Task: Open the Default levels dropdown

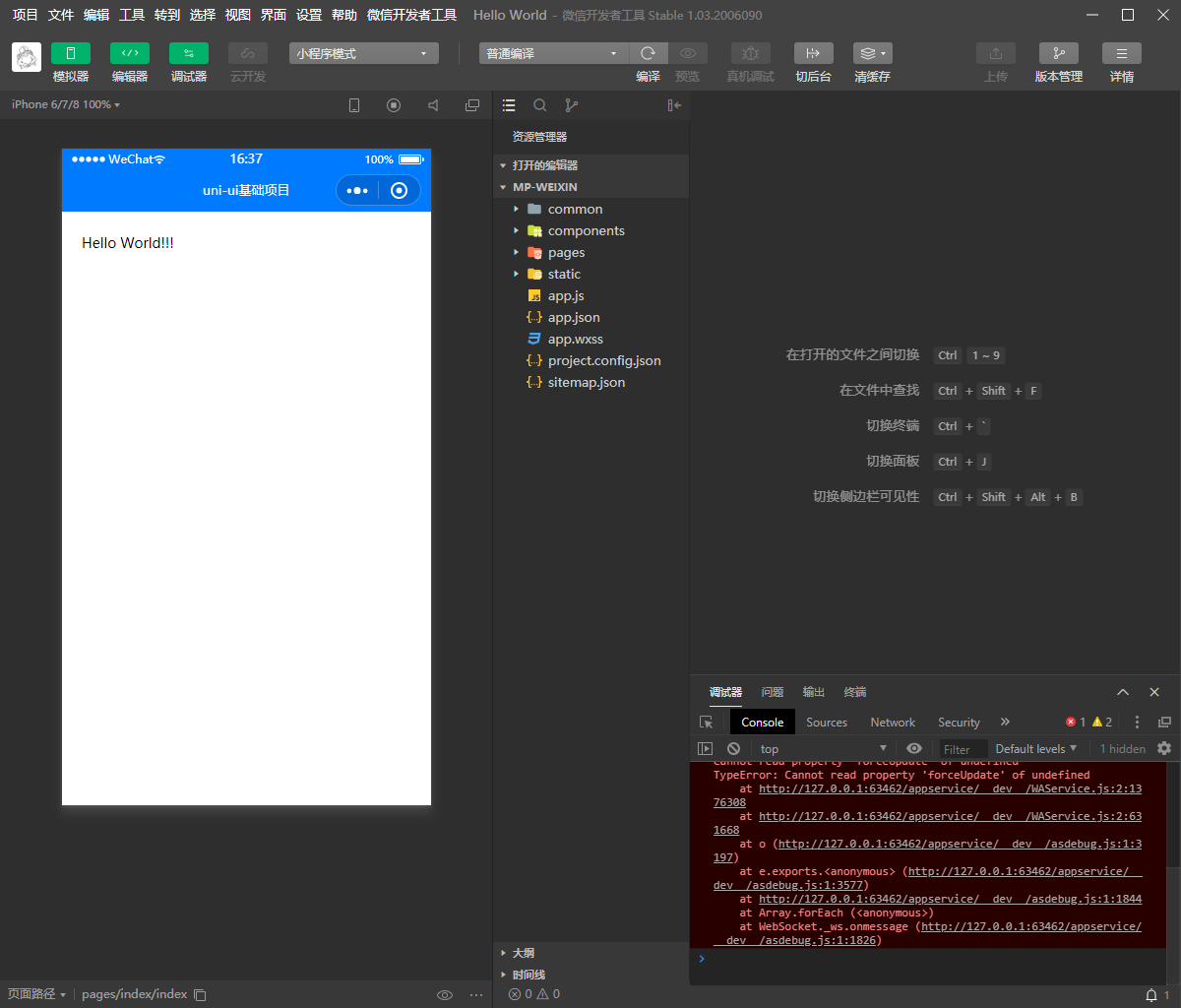Action: tap(1036, 748)
